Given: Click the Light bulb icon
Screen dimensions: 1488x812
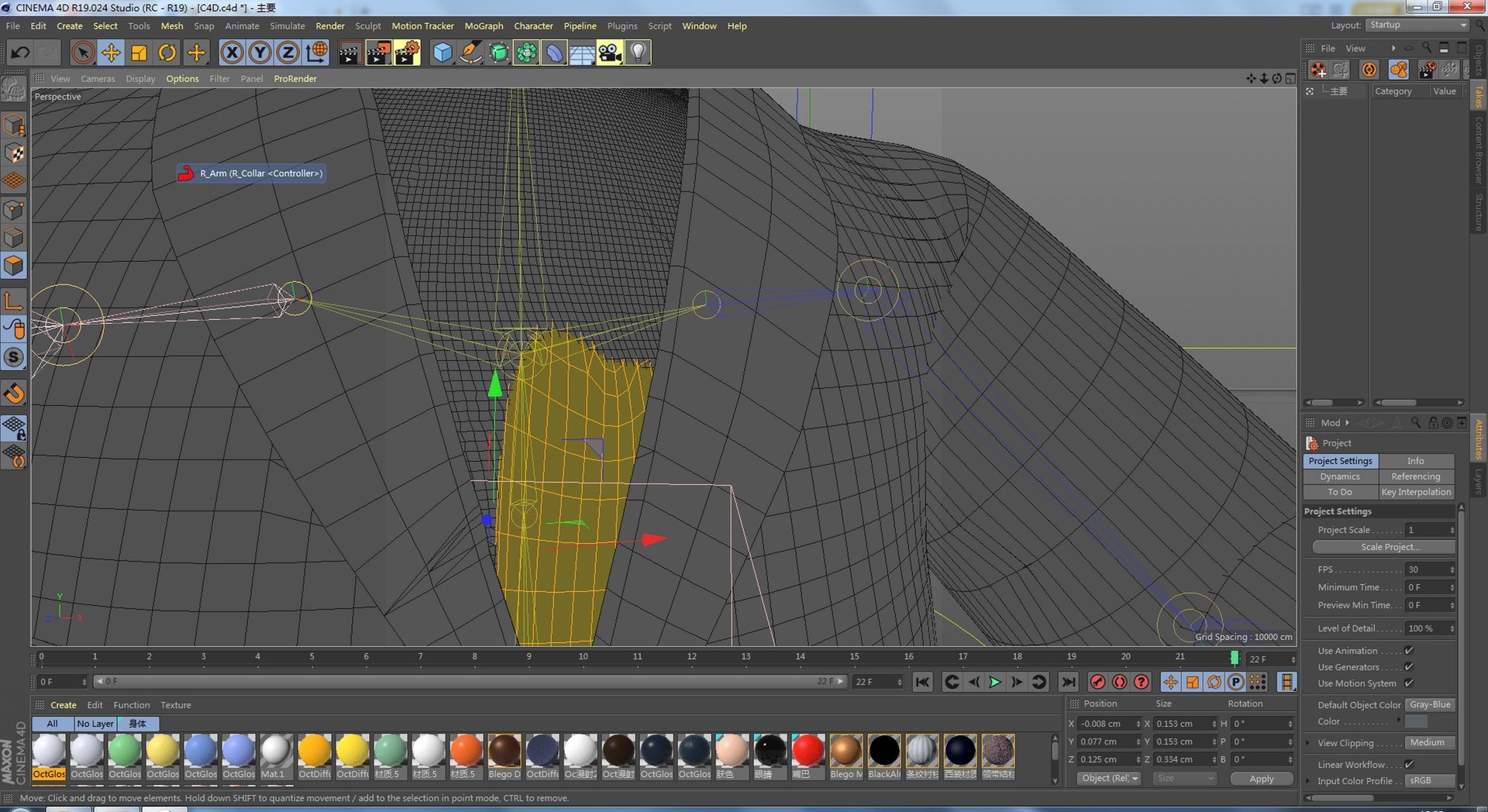Looking at the screenshot, I should tap(638, 53).
